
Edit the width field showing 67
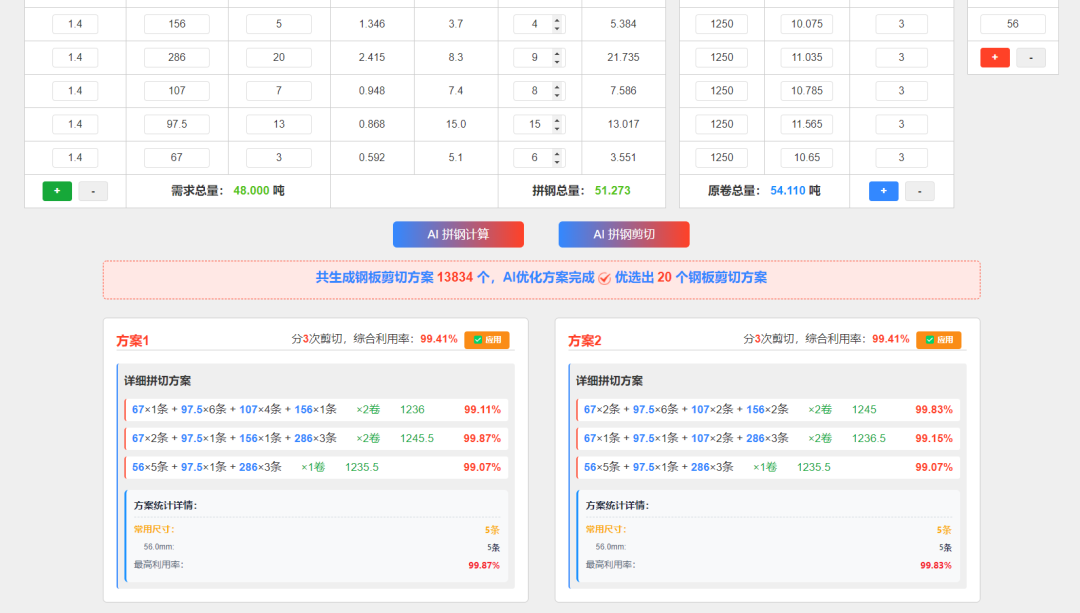(x=177, y=157)
